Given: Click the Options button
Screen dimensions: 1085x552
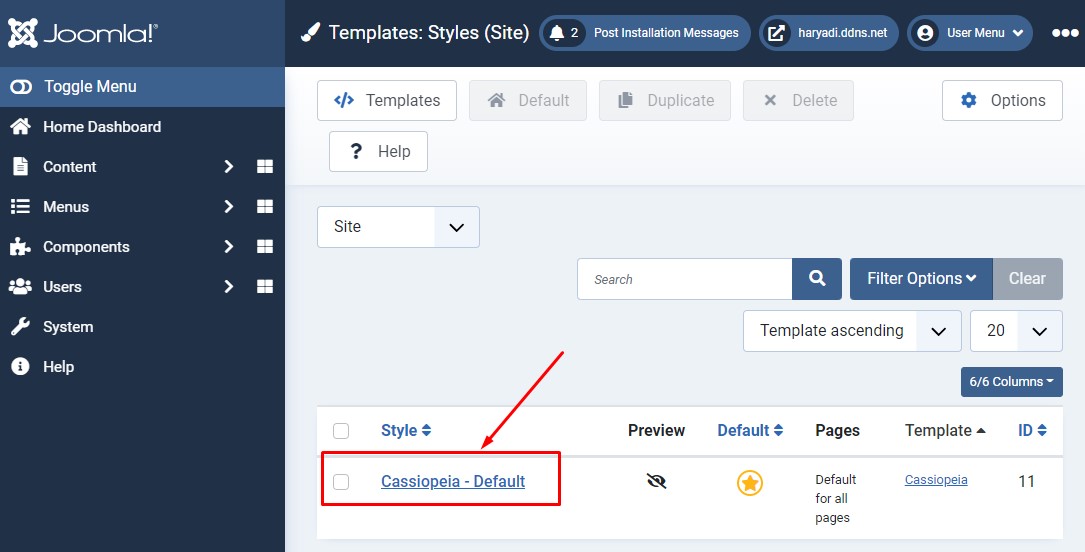Looking at the screenshot, I should point(1002,101).
